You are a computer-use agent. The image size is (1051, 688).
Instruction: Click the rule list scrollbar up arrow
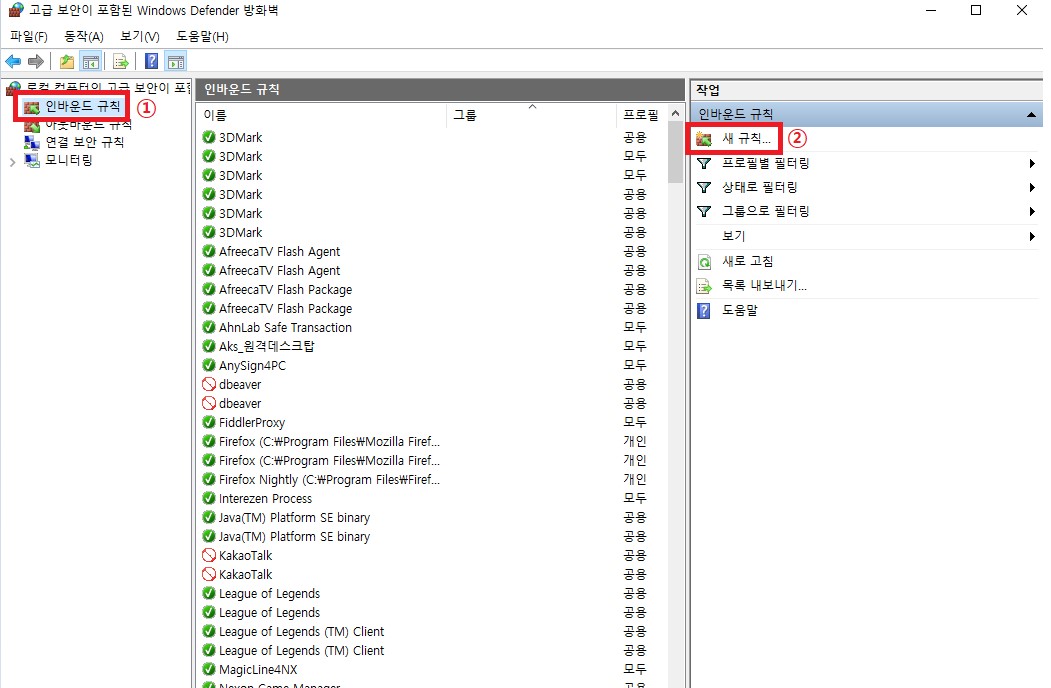675,113
